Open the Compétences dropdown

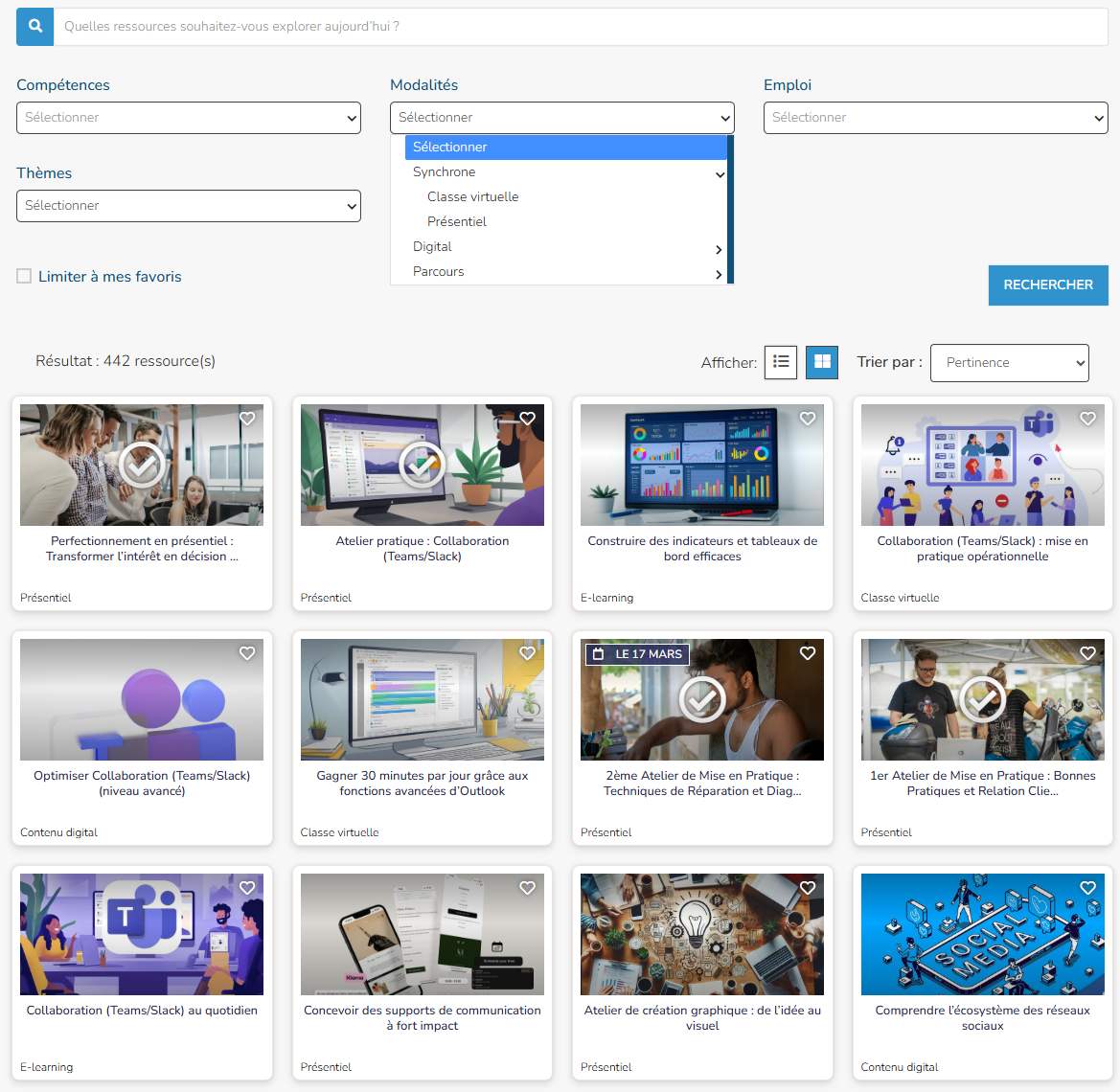[x=189, y=118]
